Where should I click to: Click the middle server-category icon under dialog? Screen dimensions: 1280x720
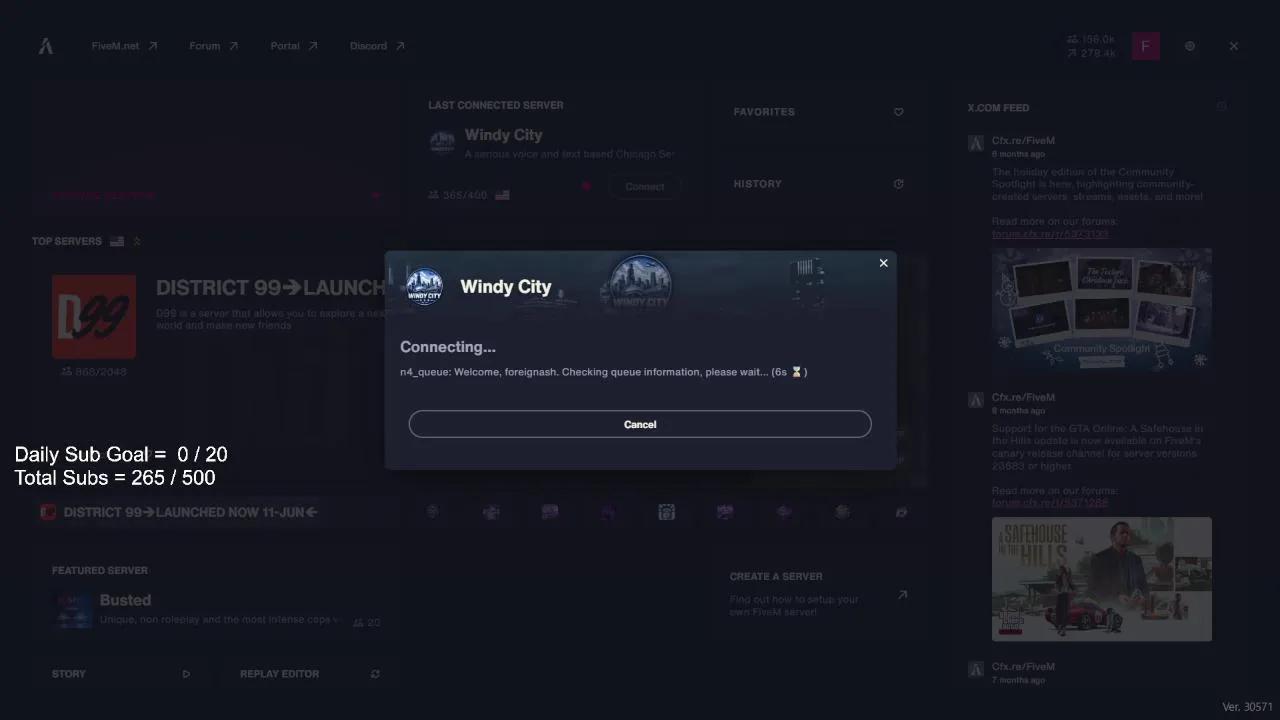click(667, 512)
